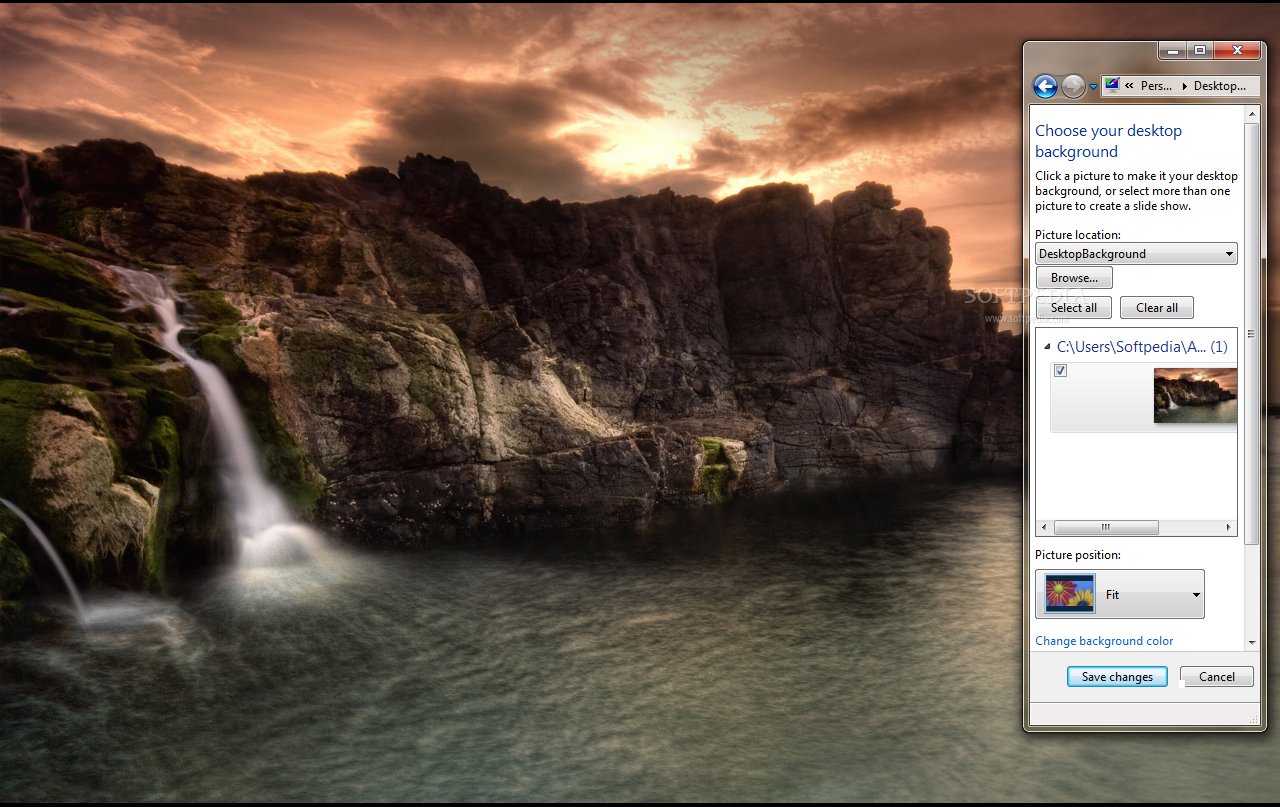Open the Change background color link
Image resolution: width=1280 pixels, height=807 pixels.
[1104, 641]
